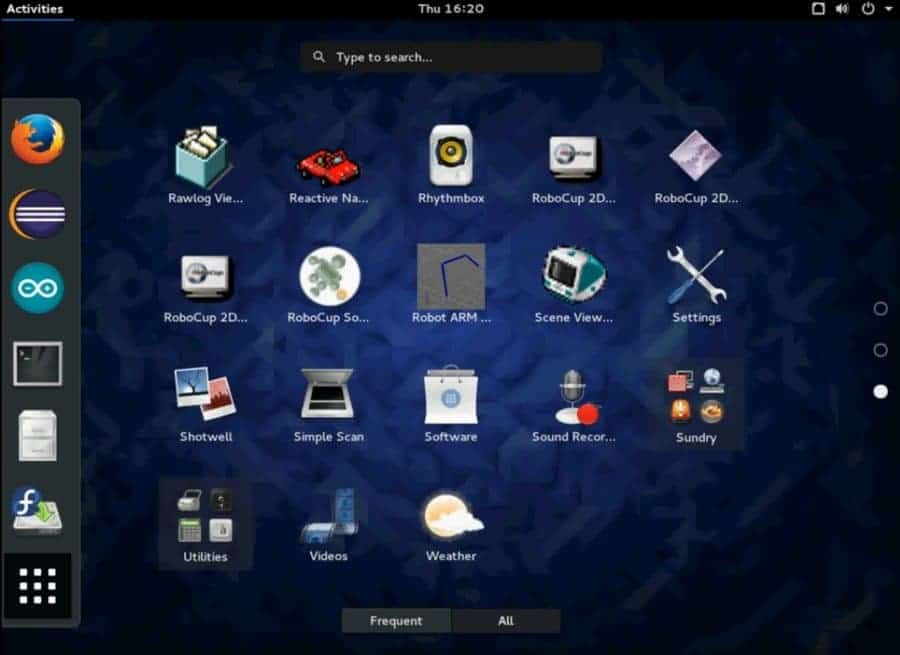This screenshot has width=900, height=655.
Task: Launch Shotwell photo manager
Action: point(205,404)
